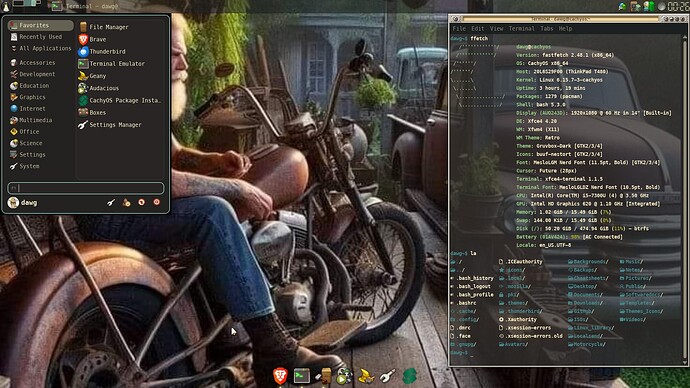Viewport: 690px width, 388px height.
Task: Click the orange circular switch-user icon in menu
Action: tap(141, 202)
